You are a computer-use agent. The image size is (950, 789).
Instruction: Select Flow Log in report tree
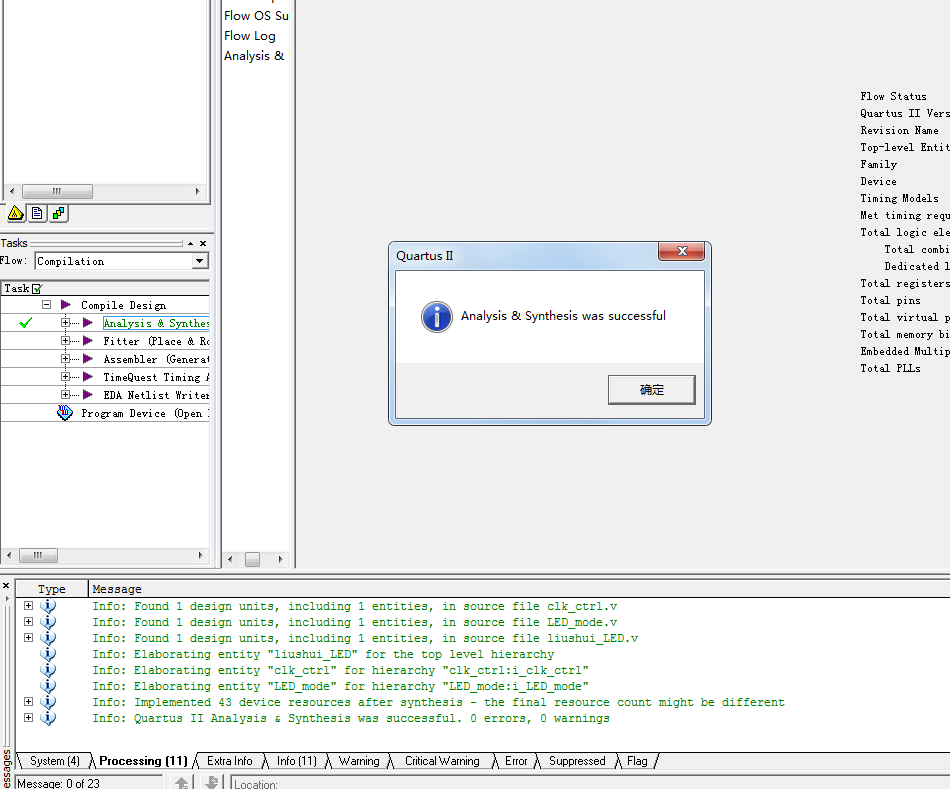(250, 36)
